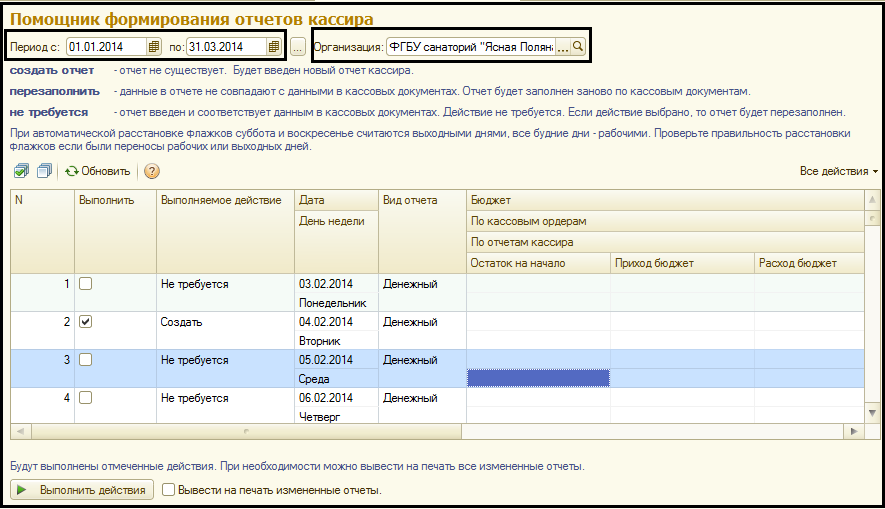Viewport: 885px width, 509px height.
Task: Click the Выполнить действия button
Action: pos(82,490)
